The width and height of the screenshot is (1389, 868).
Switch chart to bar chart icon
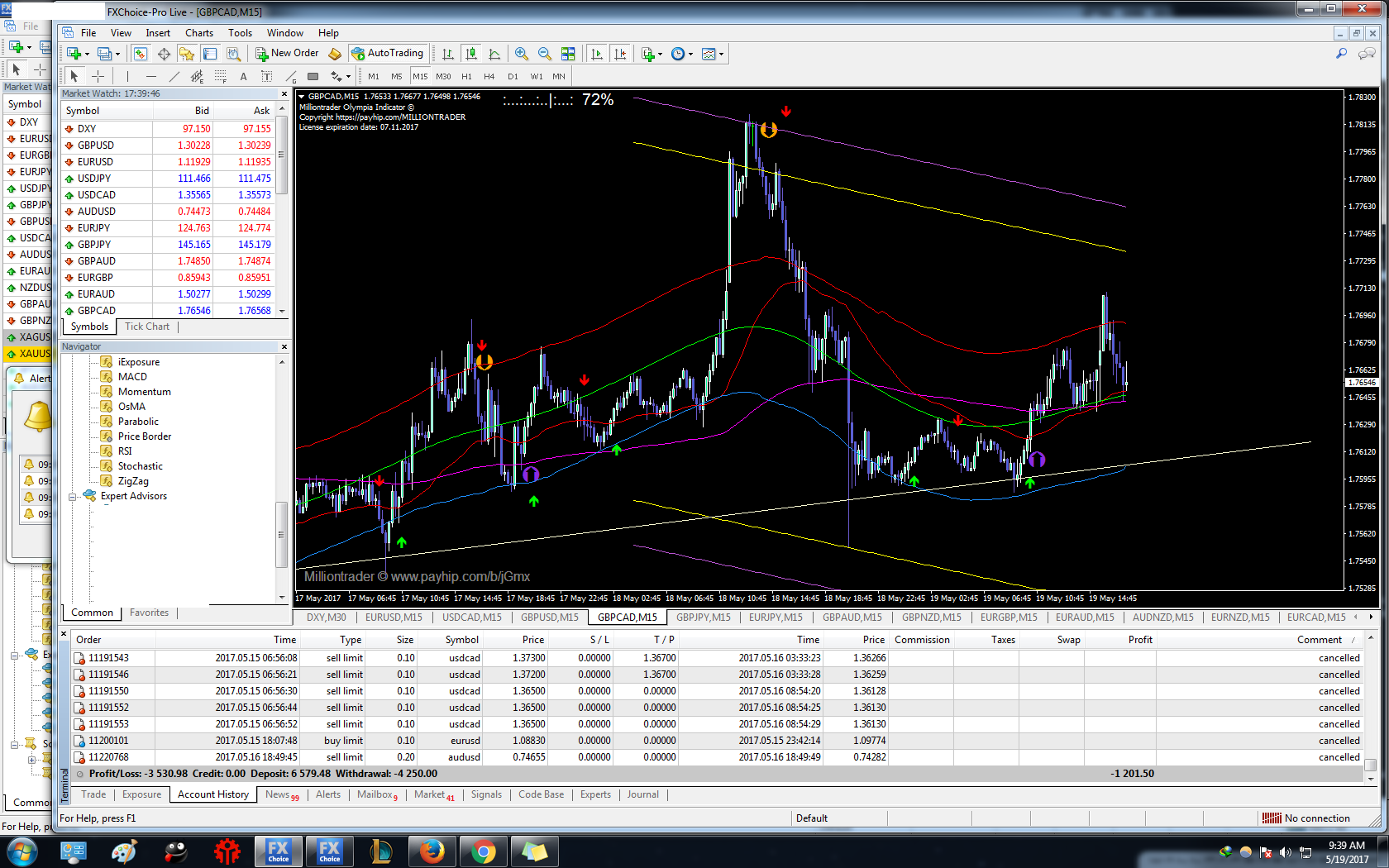click(447, 54)
